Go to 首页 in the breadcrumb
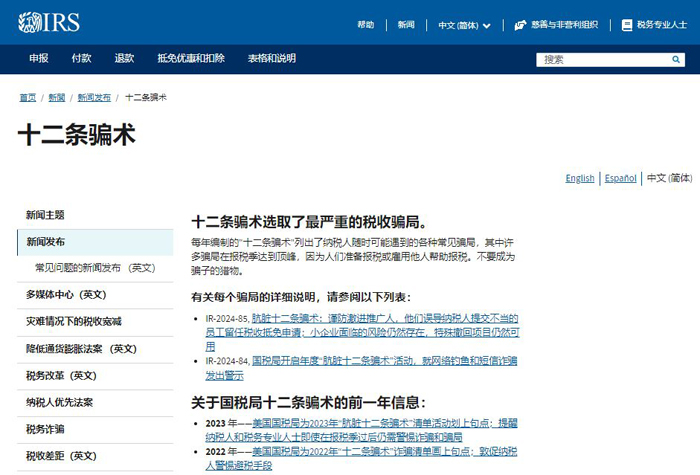This screenshot has width=700, height=475. 28,97
